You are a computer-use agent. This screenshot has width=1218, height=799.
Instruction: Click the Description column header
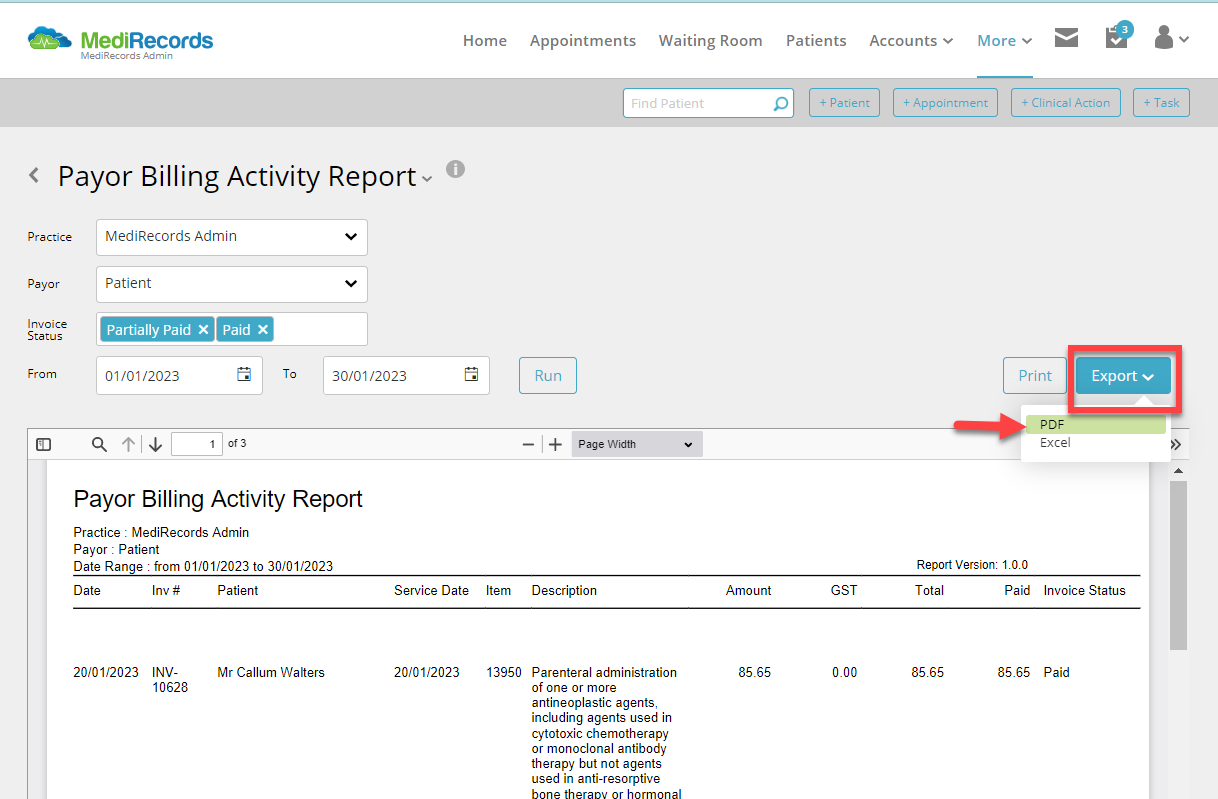(x=564, y=591)
